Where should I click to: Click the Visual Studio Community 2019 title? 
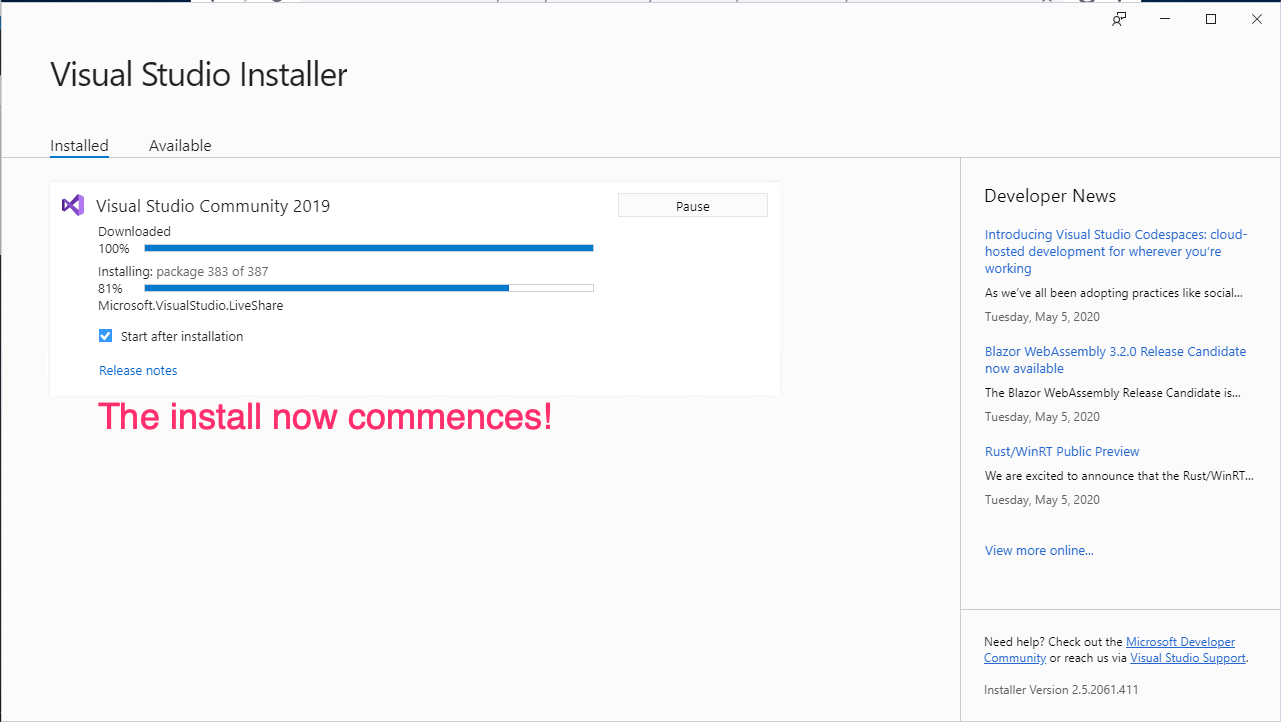213,206
